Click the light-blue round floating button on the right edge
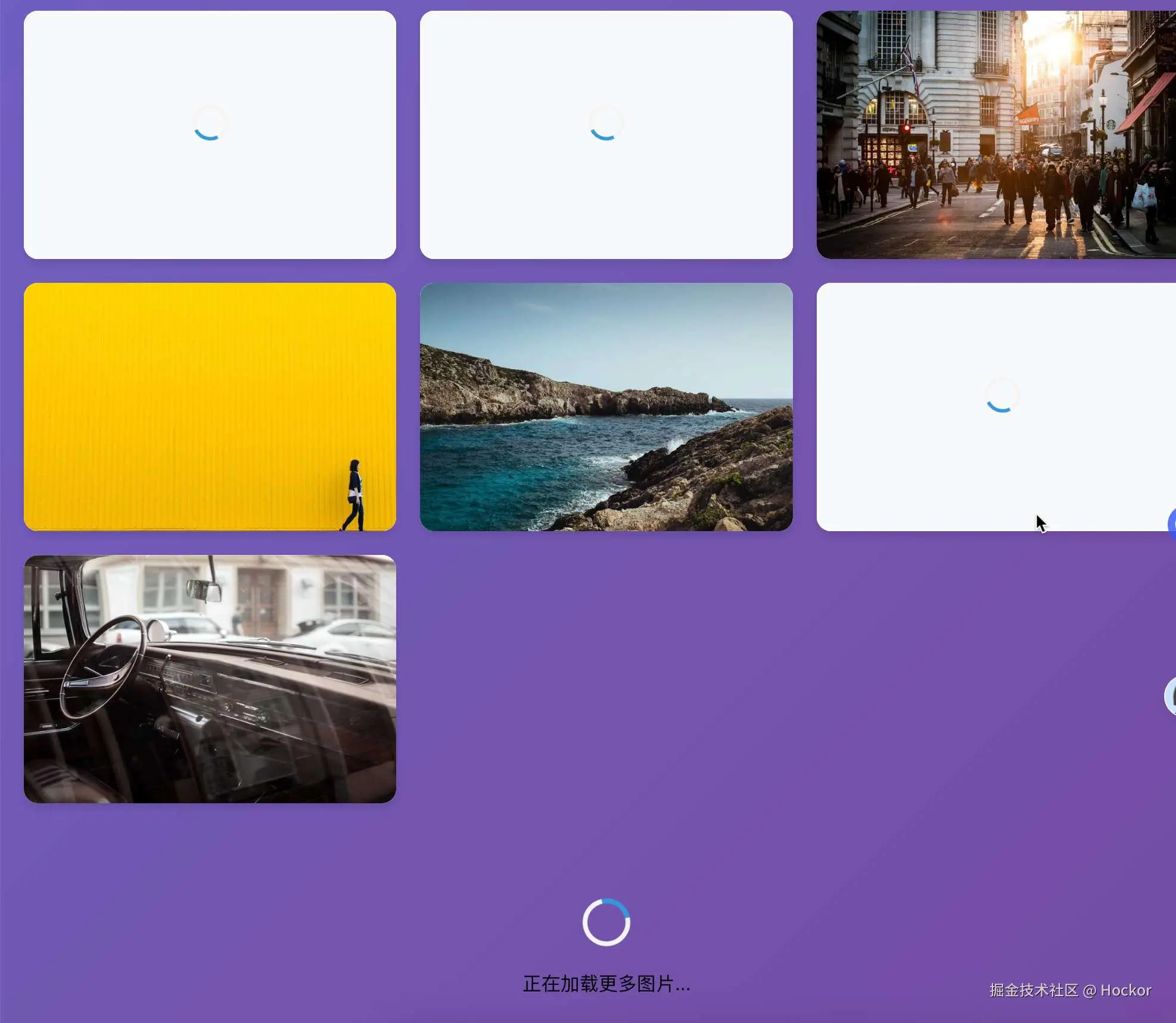This screenshot has width=1176, height=1023. 1171,695
